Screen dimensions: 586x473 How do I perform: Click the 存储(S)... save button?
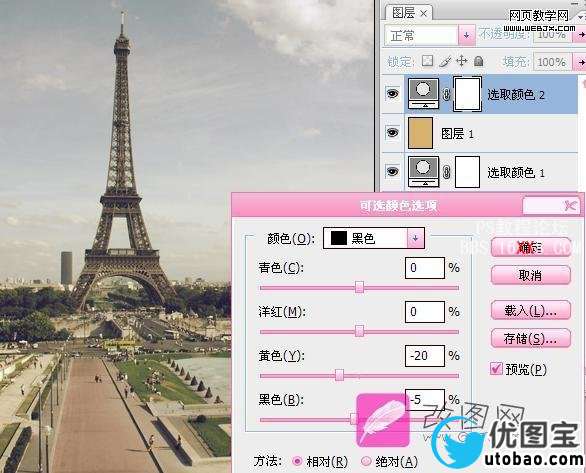531,338
